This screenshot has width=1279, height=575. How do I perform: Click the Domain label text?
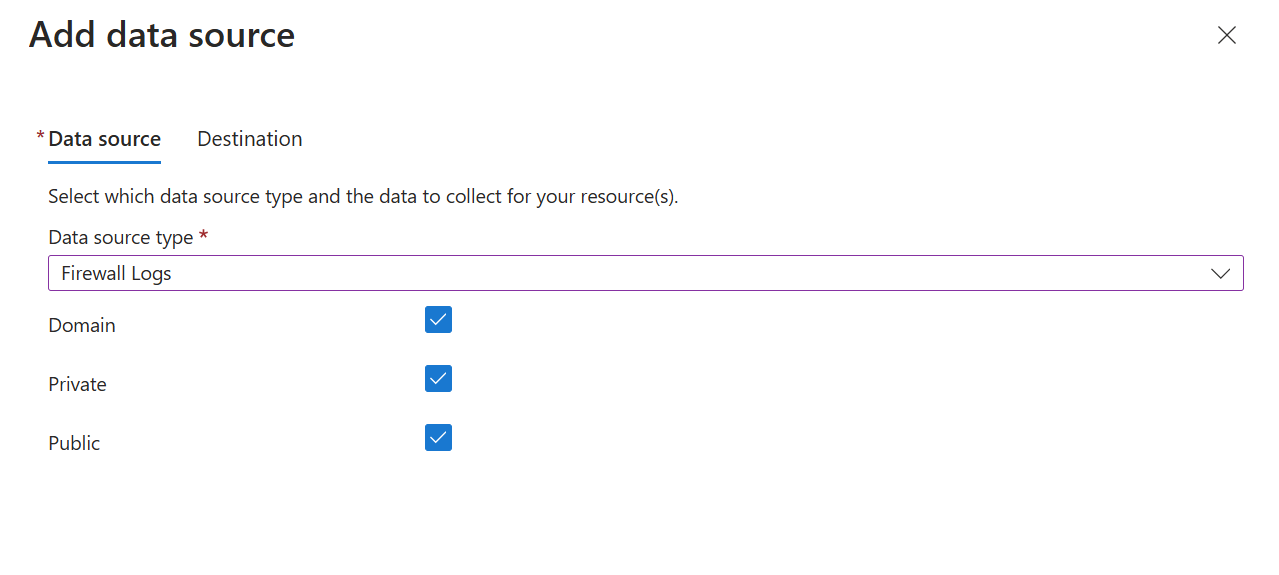pyautogui.click(x=82, y=325)
